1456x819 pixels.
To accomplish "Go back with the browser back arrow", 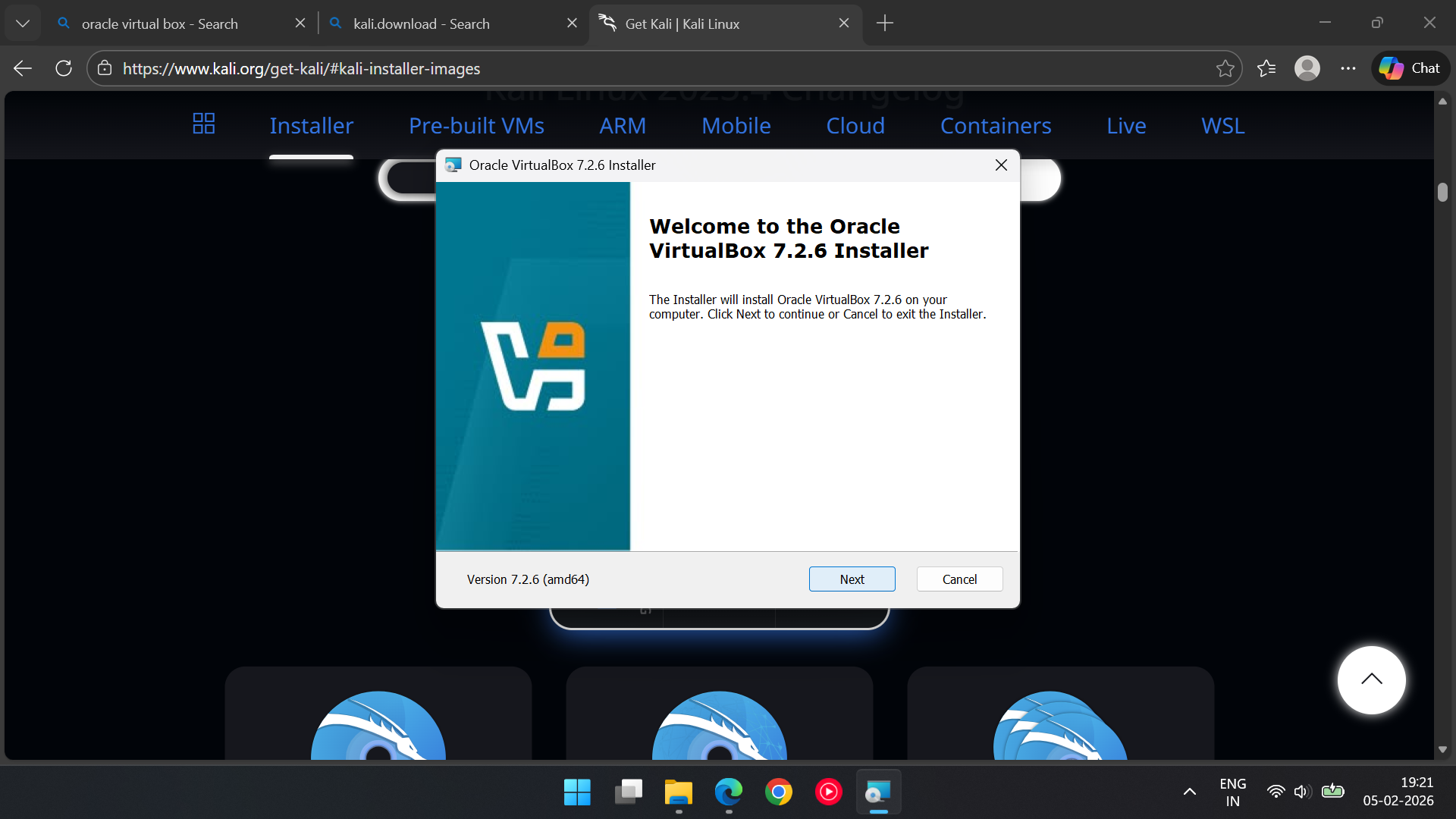I will 23,68.
